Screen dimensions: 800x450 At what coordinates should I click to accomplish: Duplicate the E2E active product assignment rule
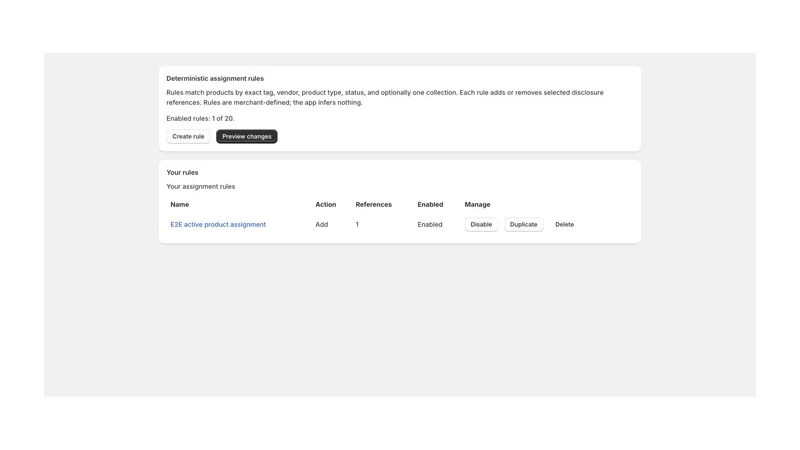pyautogui.click(x=523, y=224)
